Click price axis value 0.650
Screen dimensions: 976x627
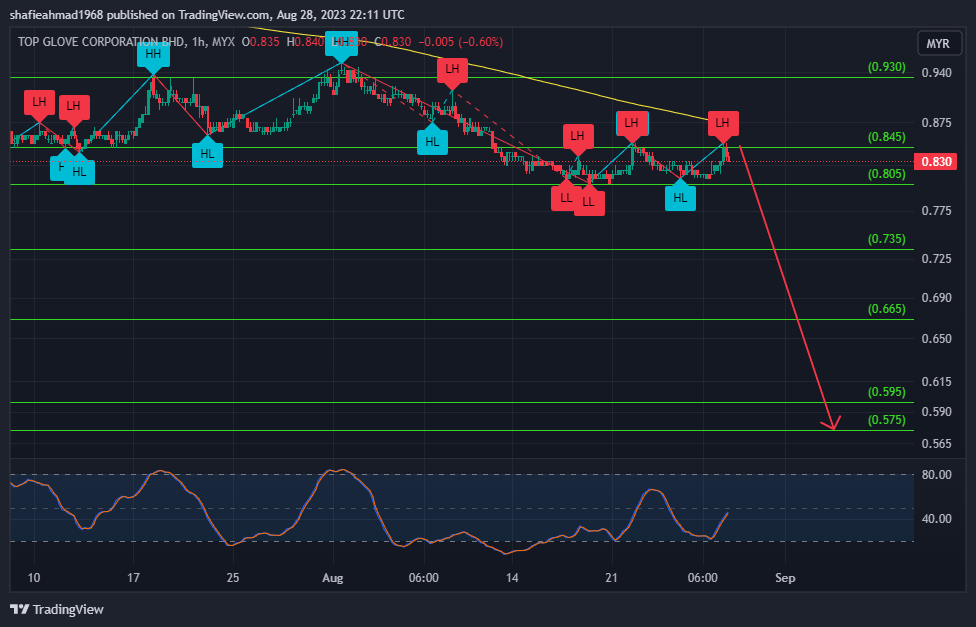(936, 339)
